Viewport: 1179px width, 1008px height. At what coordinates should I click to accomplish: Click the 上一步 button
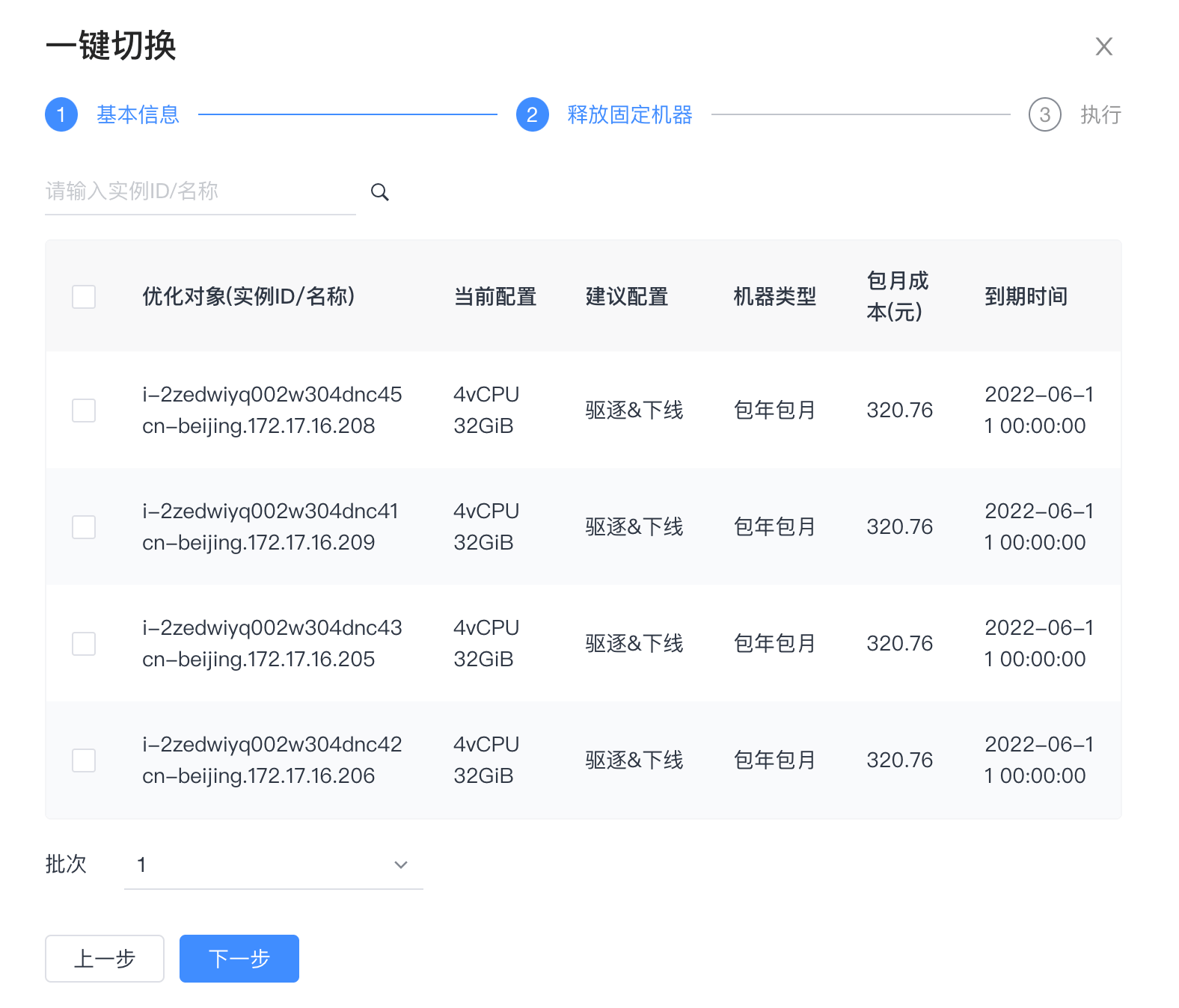[105, 959]
